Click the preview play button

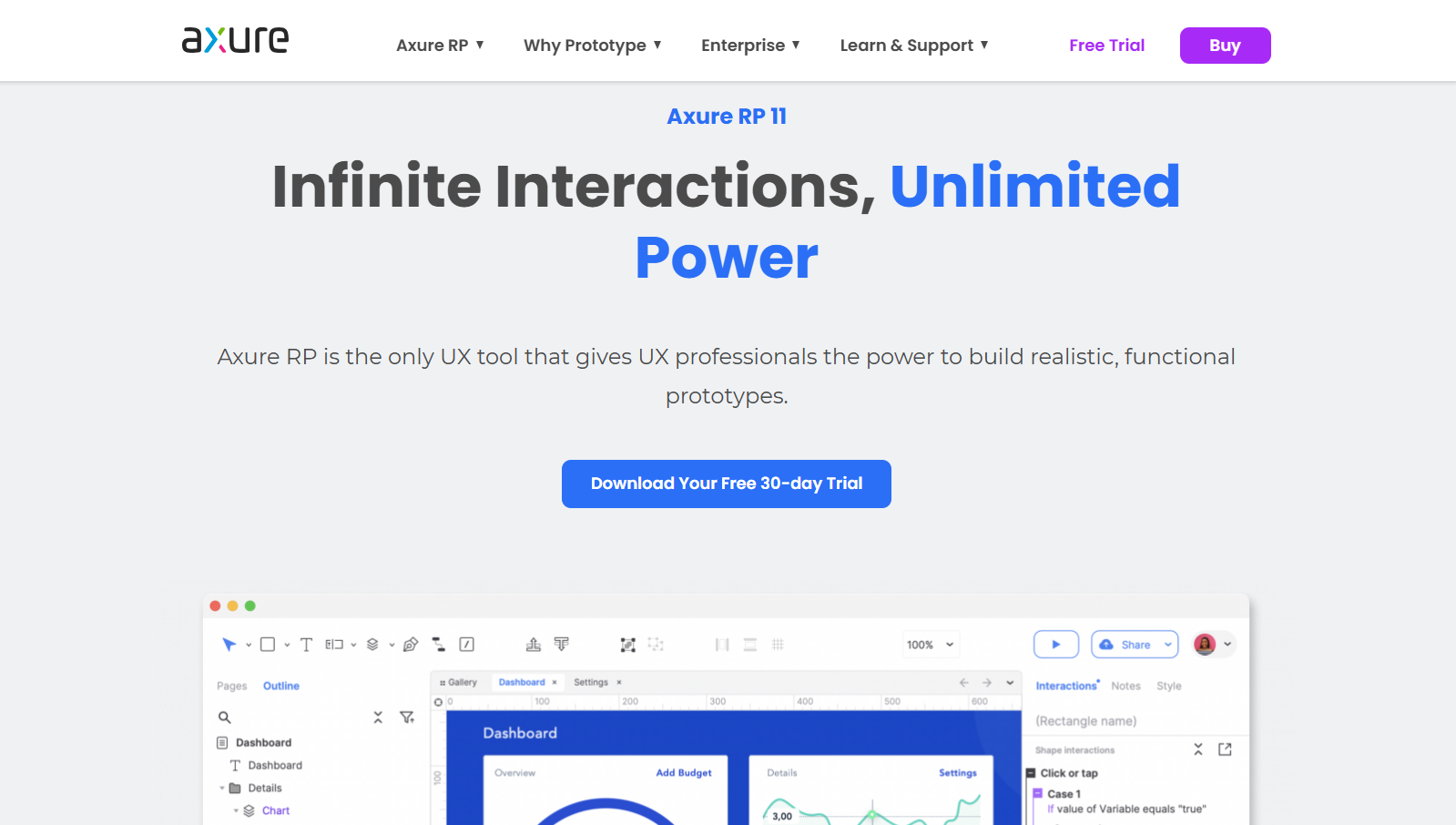click(1056, 645)
